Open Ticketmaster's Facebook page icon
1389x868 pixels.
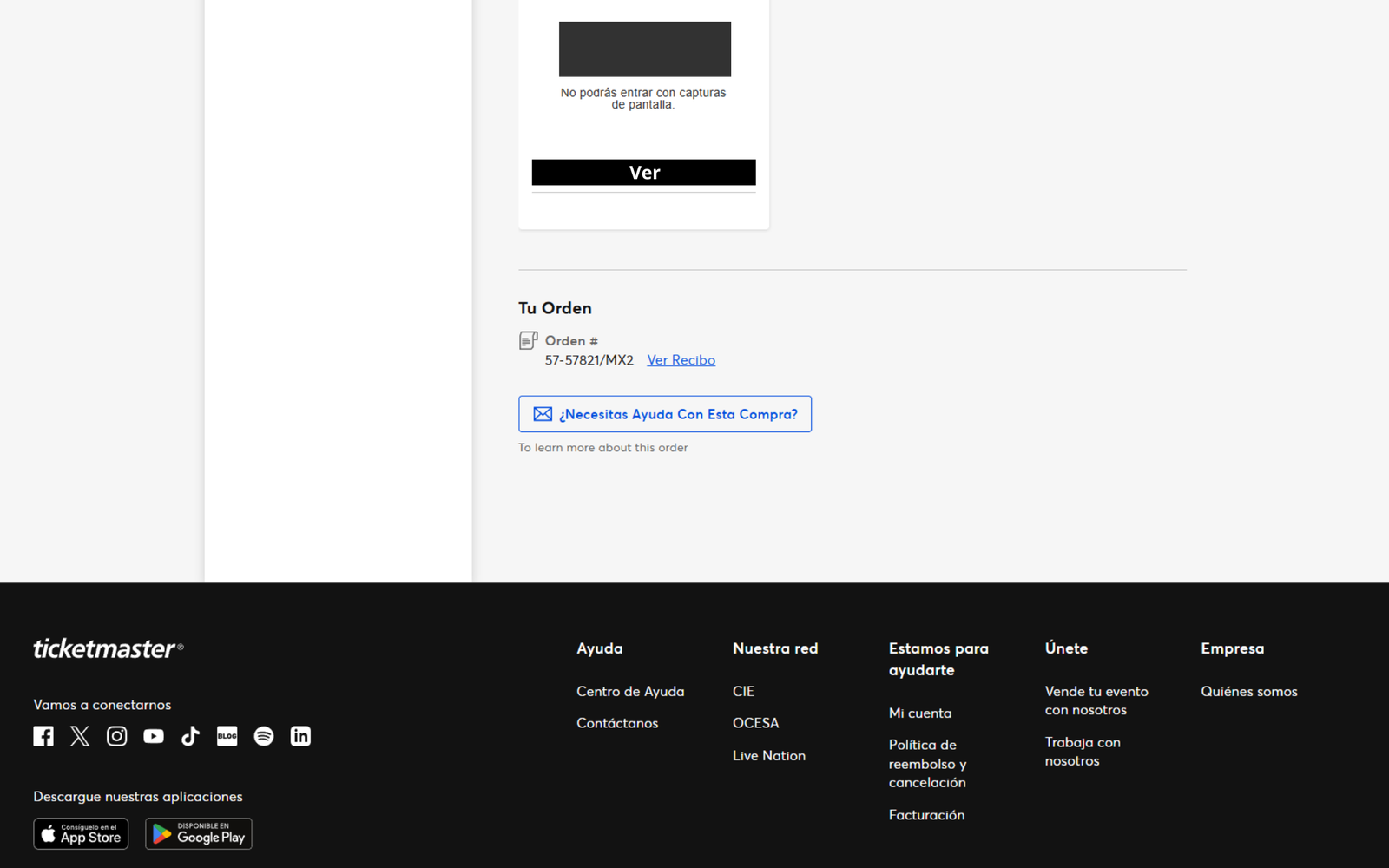43,736
